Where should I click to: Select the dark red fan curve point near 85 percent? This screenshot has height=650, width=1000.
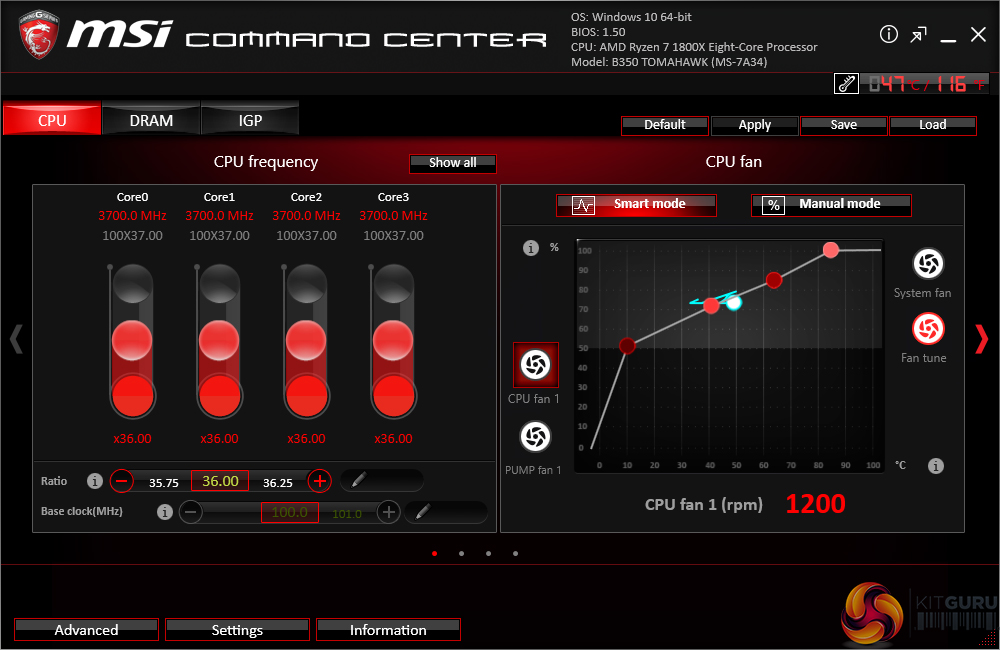coord(774,280)
